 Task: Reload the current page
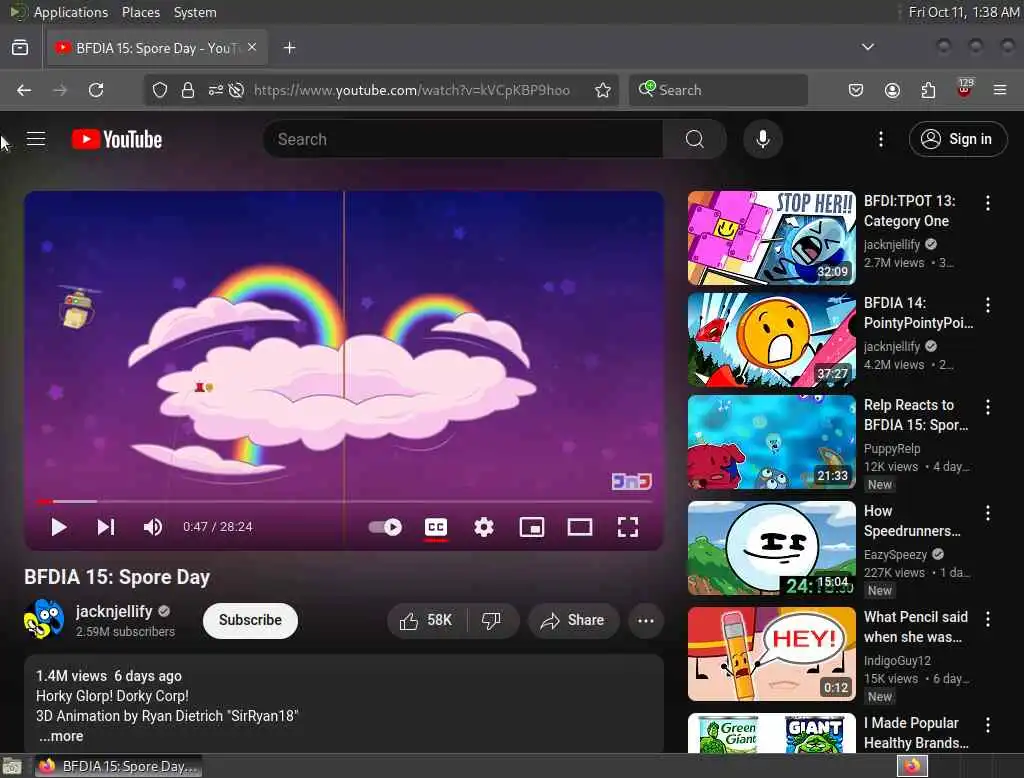coord(96,90)
